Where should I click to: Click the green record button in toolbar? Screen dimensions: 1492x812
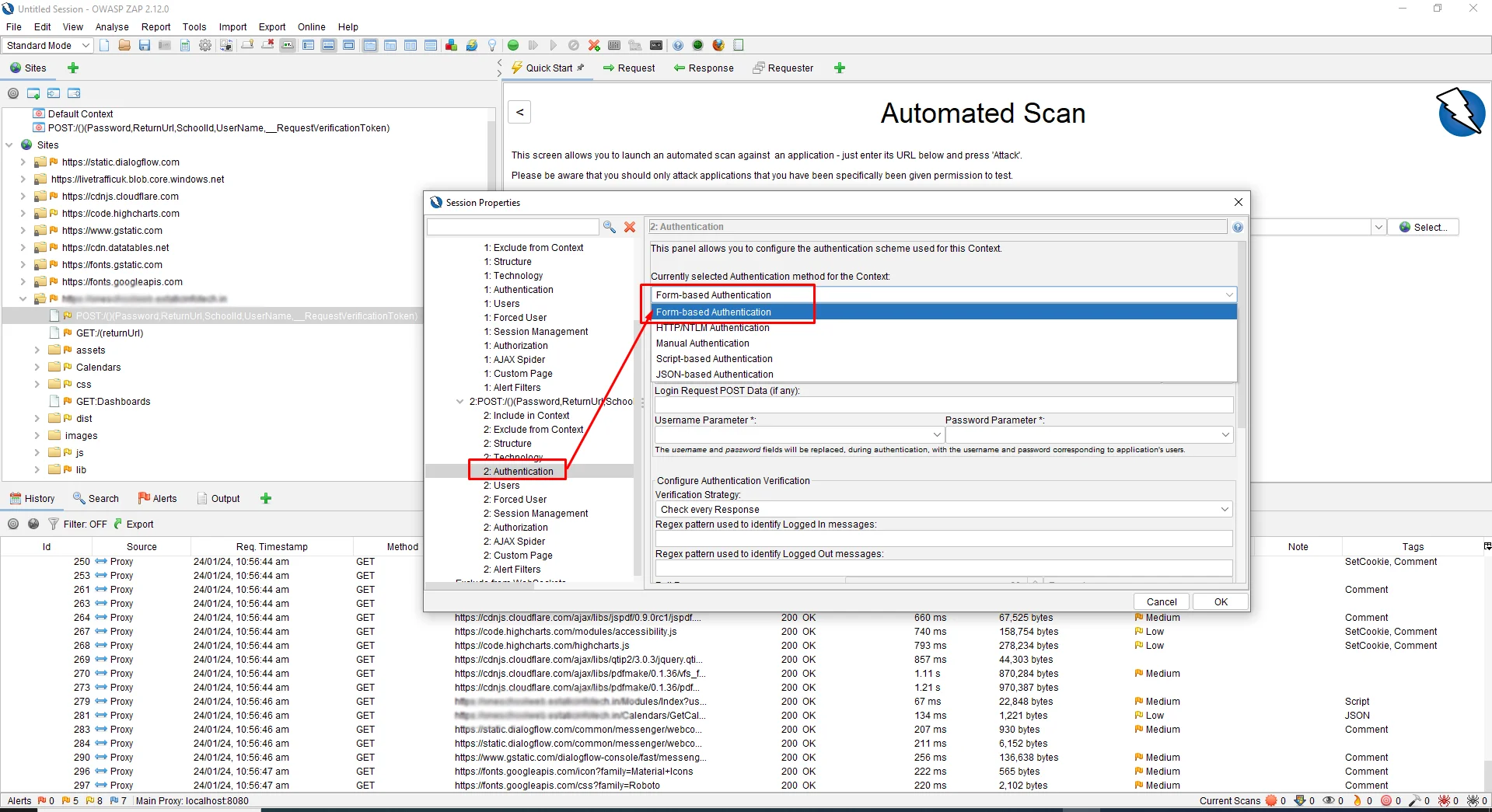tap(512, 45)
